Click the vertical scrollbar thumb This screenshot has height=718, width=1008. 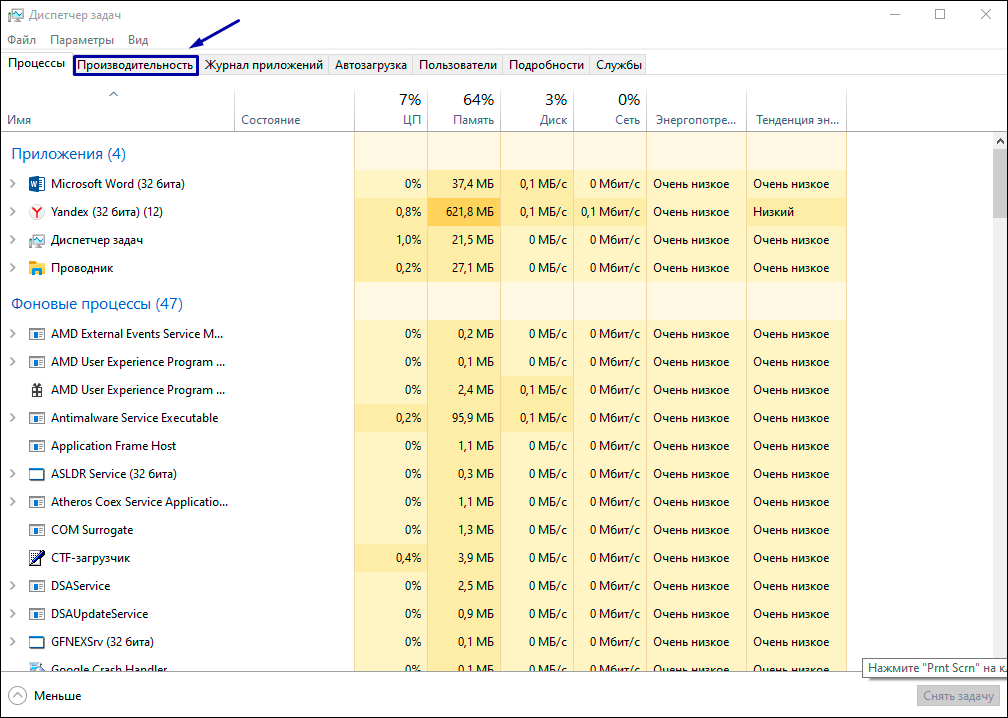coord(999,180)
